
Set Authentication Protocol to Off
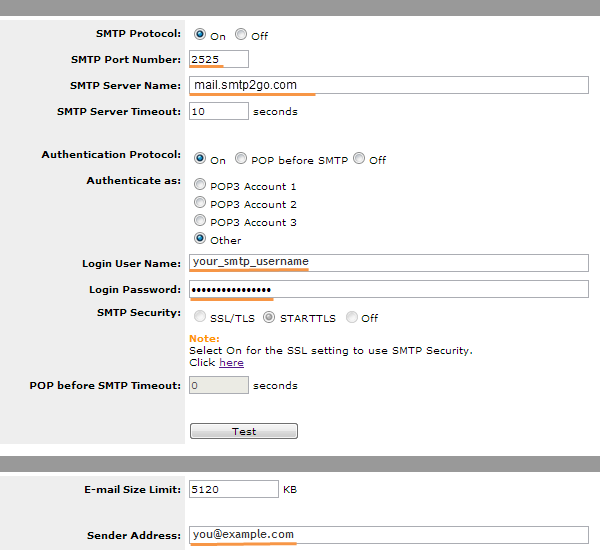click(359, 158)
